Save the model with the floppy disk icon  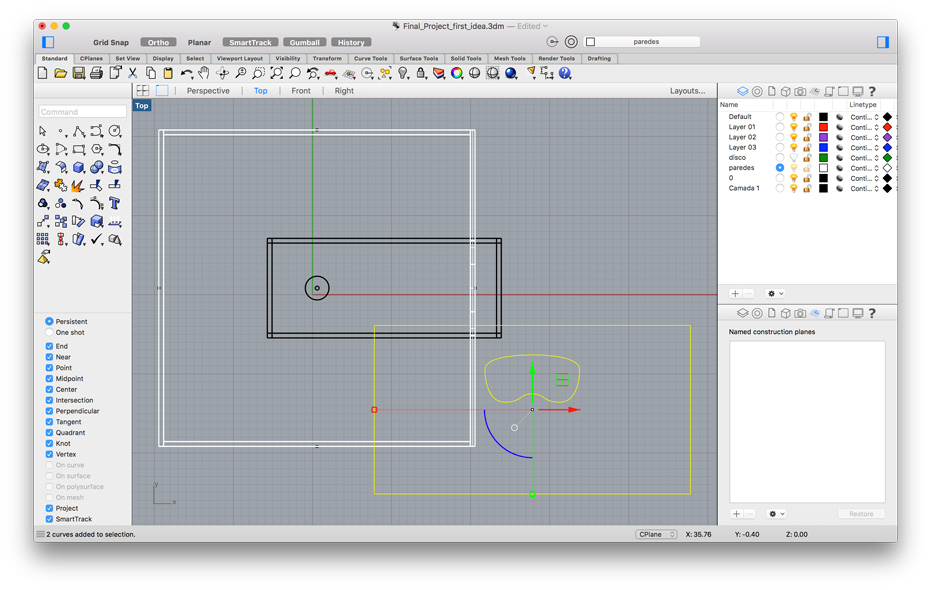click(78, 73)
